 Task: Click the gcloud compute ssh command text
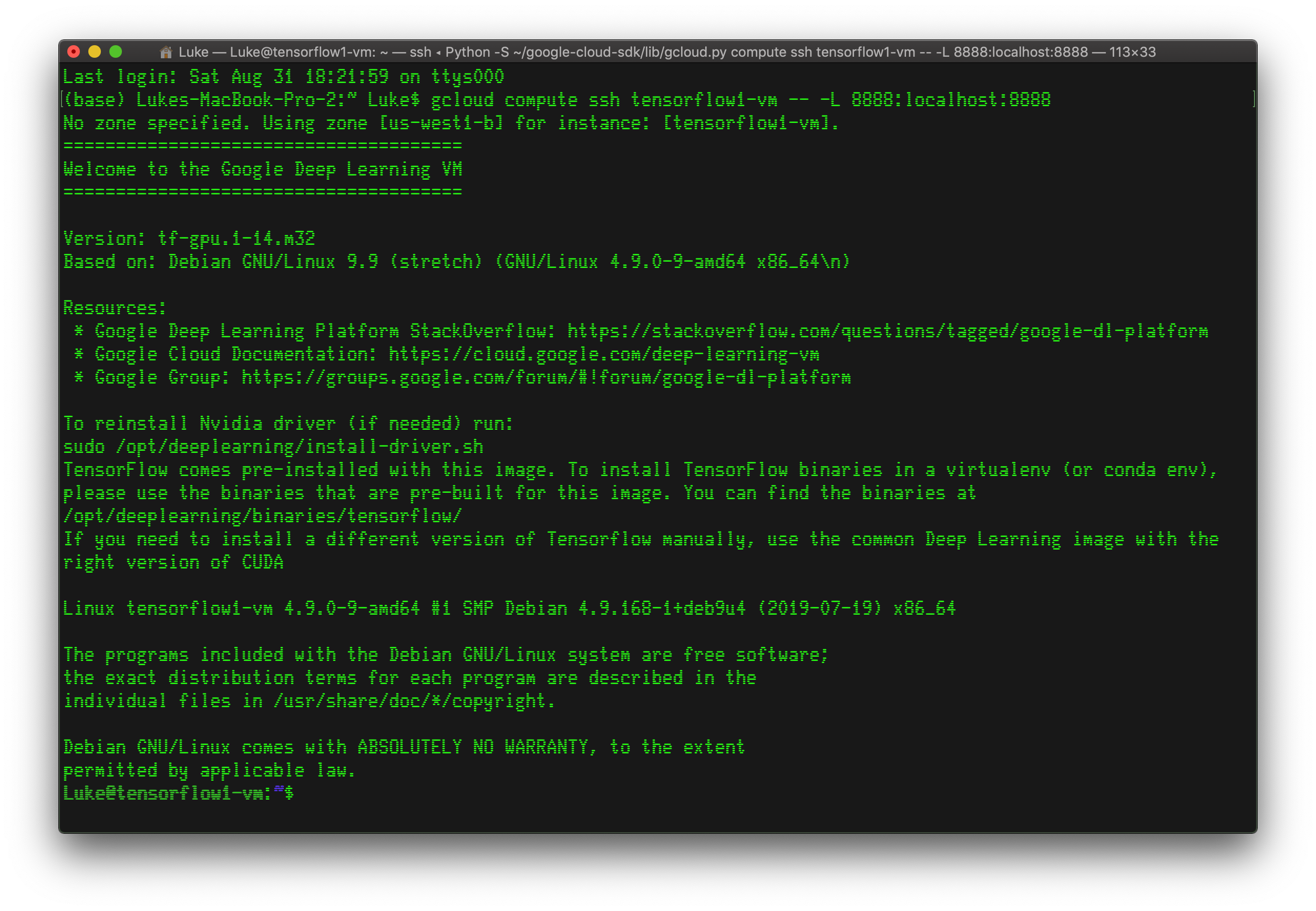pos(740,100)
